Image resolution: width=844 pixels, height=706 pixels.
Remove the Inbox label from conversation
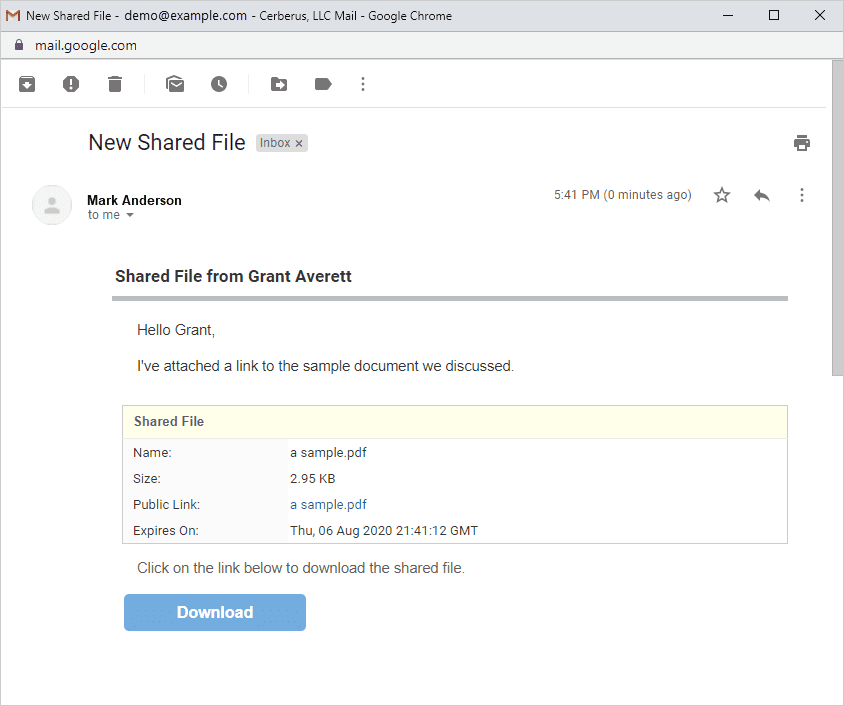[x=299, y=144]
